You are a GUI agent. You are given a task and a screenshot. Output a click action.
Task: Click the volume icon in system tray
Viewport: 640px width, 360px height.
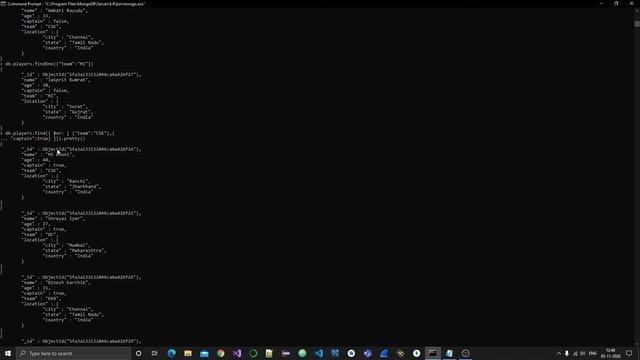(583, 353)
